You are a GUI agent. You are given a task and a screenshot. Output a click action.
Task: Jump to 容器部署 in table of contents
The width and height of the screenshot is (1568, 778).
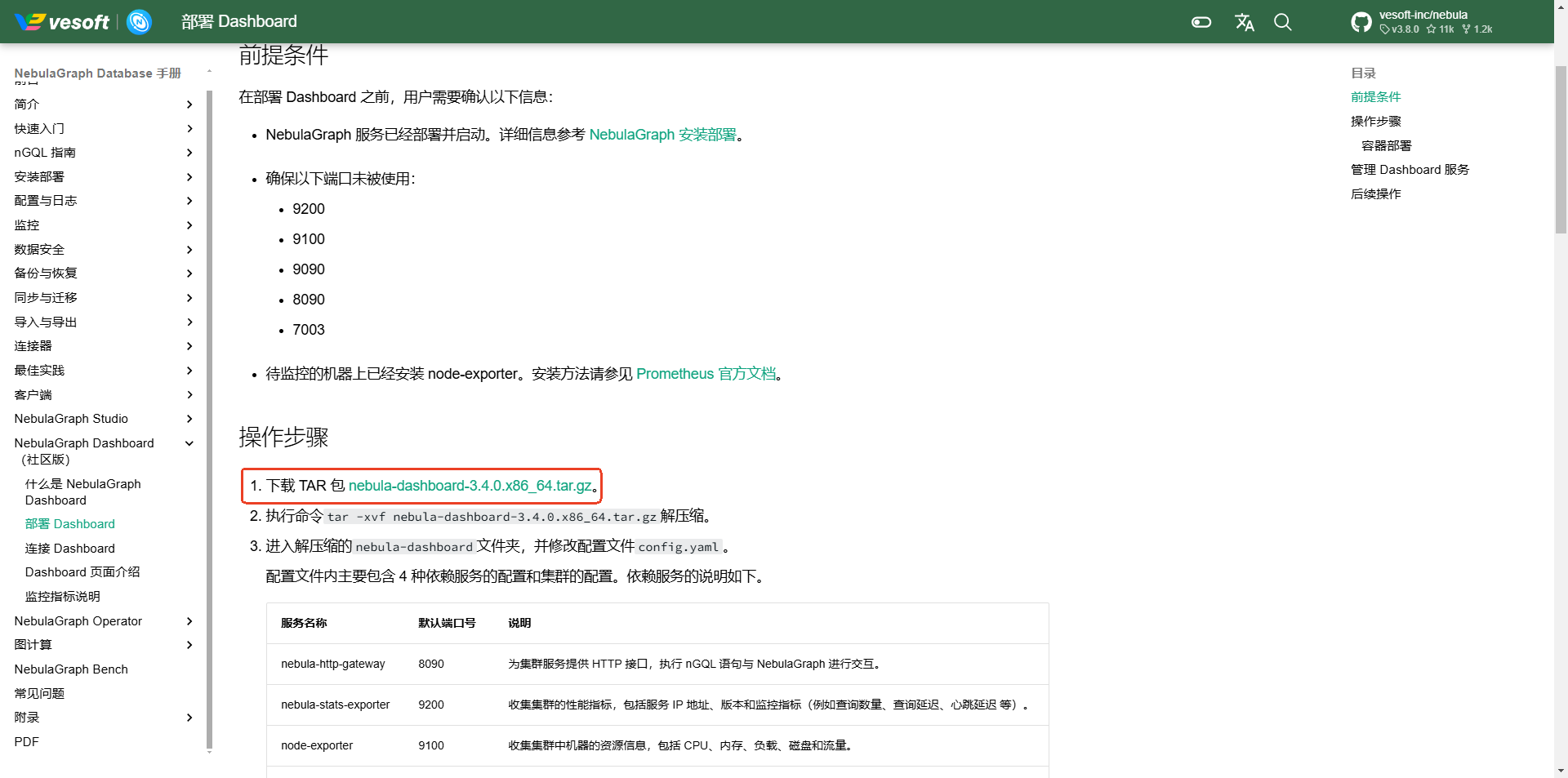tap(1386, 146)
